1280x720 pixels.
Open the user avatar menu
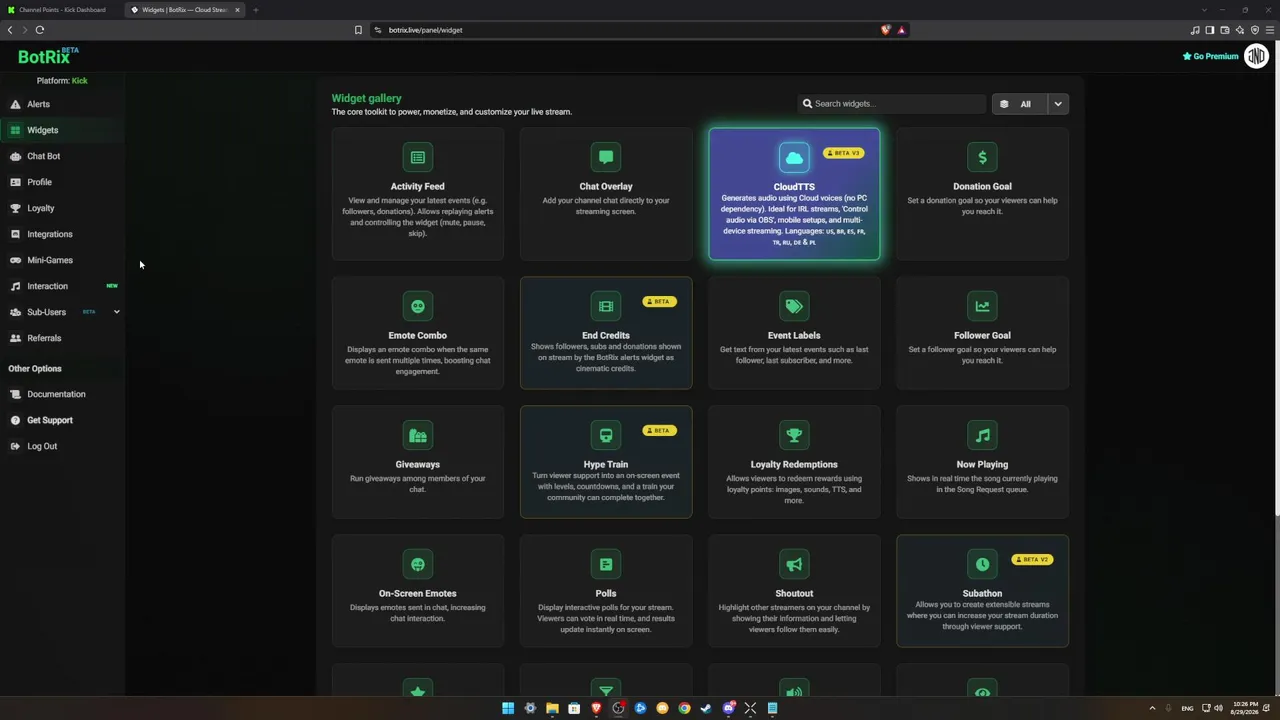click(1256, 56)
